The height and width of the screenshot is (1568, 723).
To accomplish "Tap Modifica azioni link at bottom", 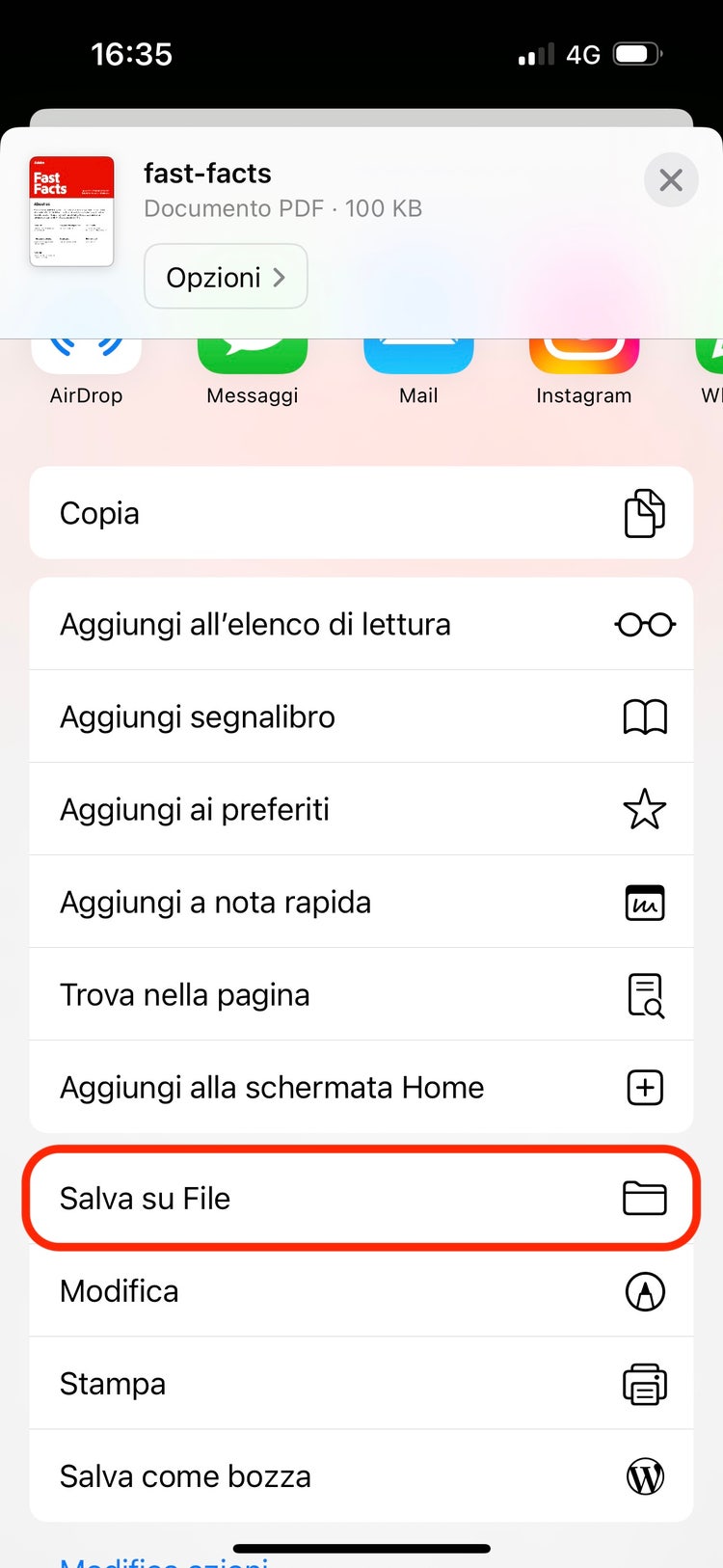I will click(x=164, y=1560).
